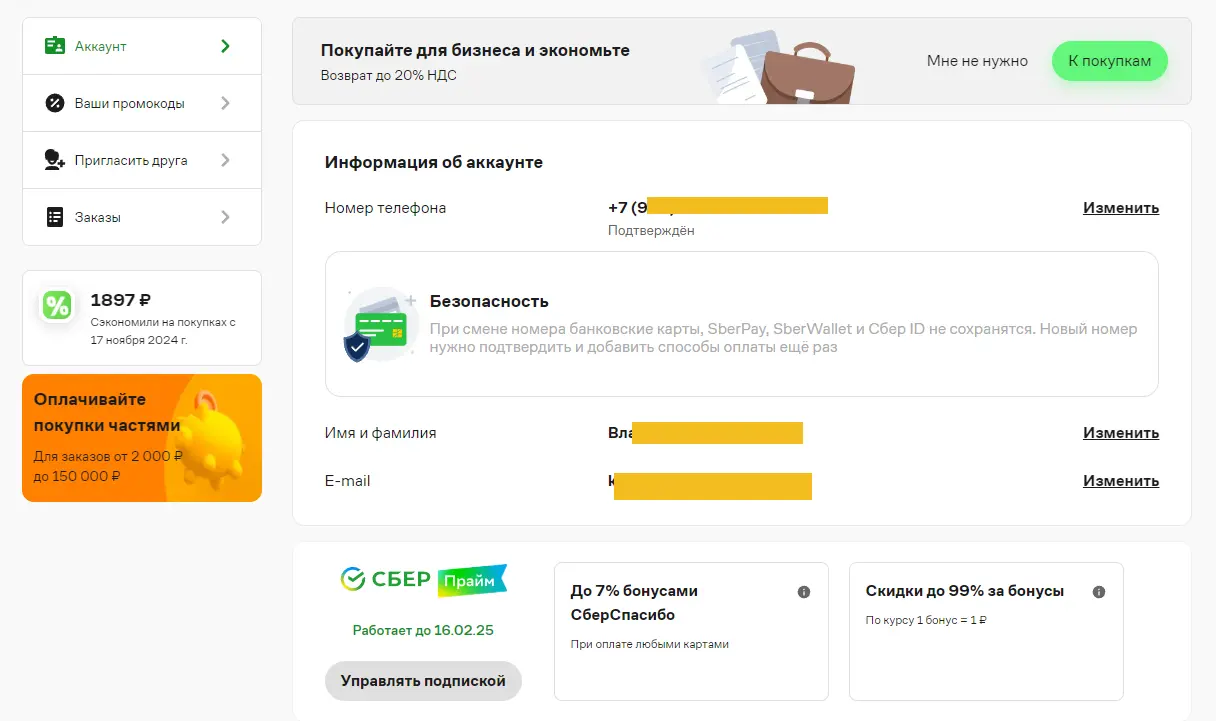Click info icon on 99% discounts card
The width and height of the screenshot is (1216, 721).
click(1099, 592)
